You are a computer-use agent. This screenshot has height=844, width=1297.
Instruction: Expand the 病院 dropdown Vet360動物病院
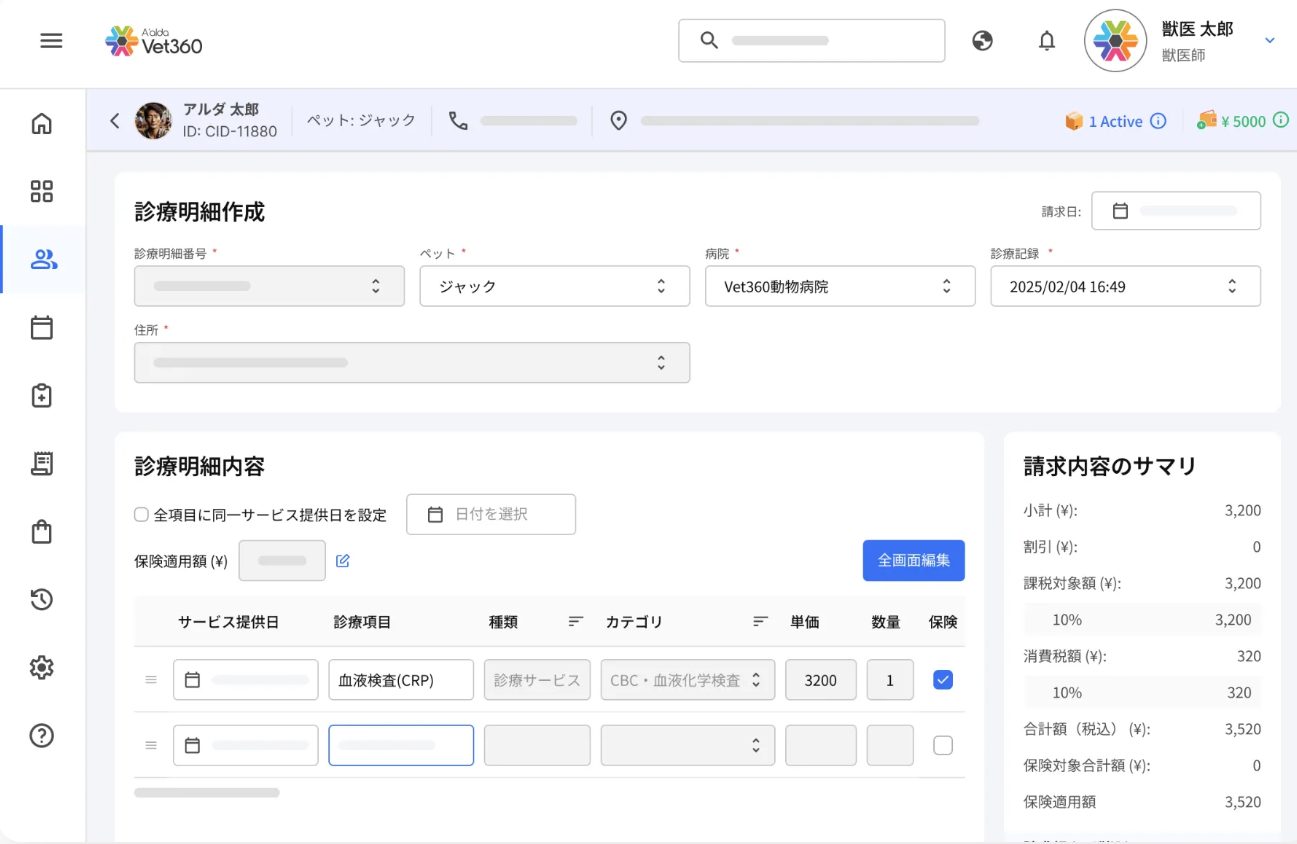(839, 286)
